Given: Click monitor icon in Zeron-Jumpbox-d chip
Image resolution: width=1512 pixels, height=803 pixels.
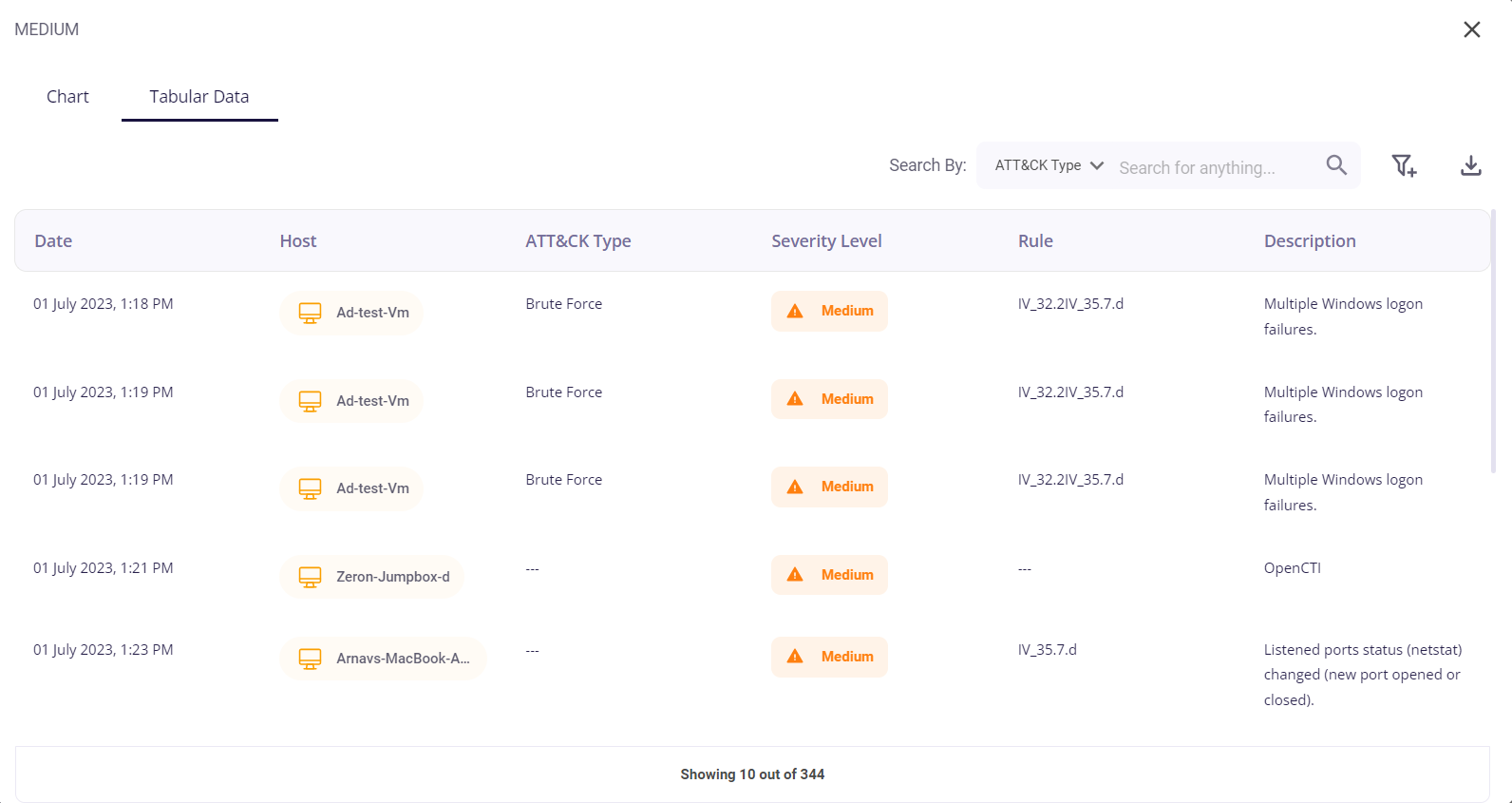Looking at the screenshot, I should point(310,577).
